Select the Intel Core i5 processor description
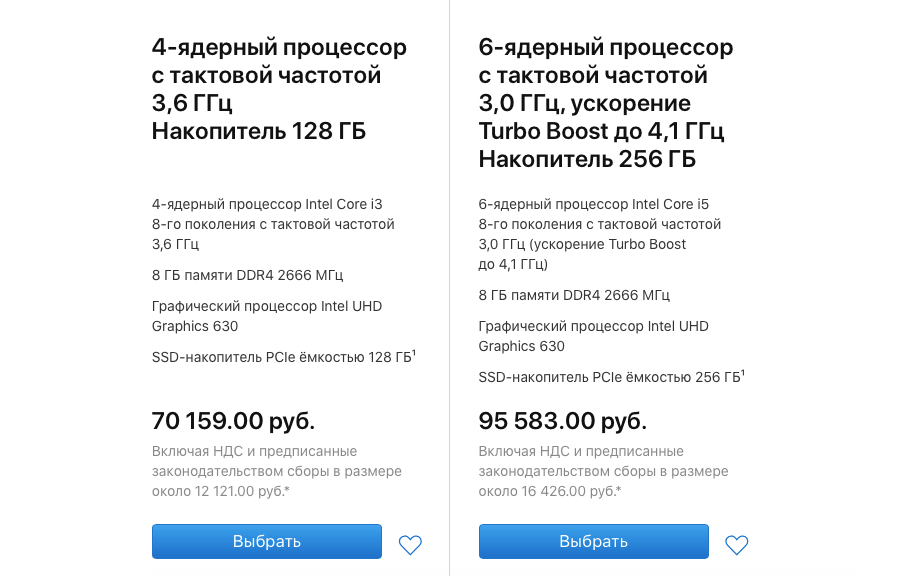 [600, 234]
